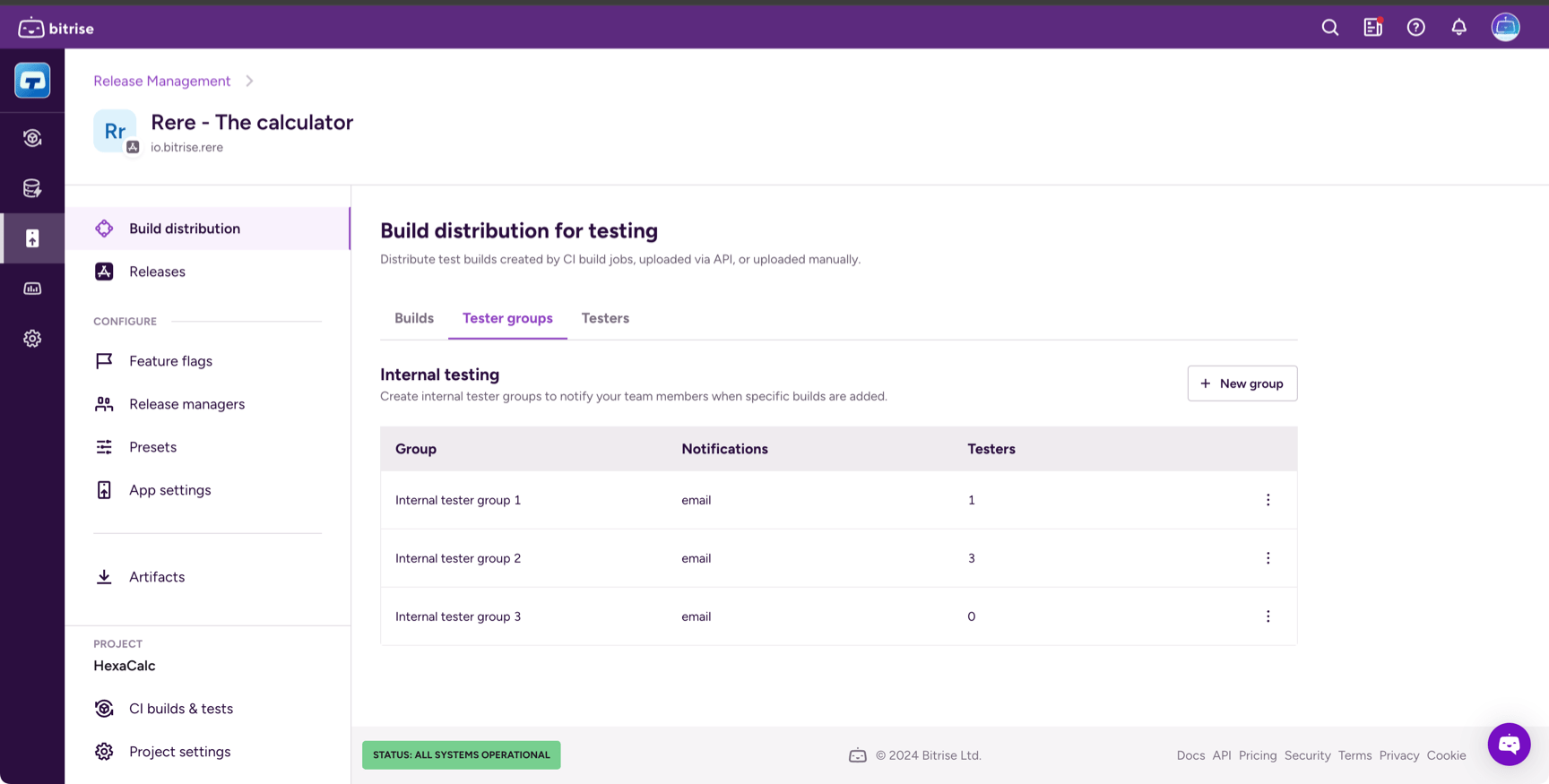Open the Artifacts section

point(157,577)
